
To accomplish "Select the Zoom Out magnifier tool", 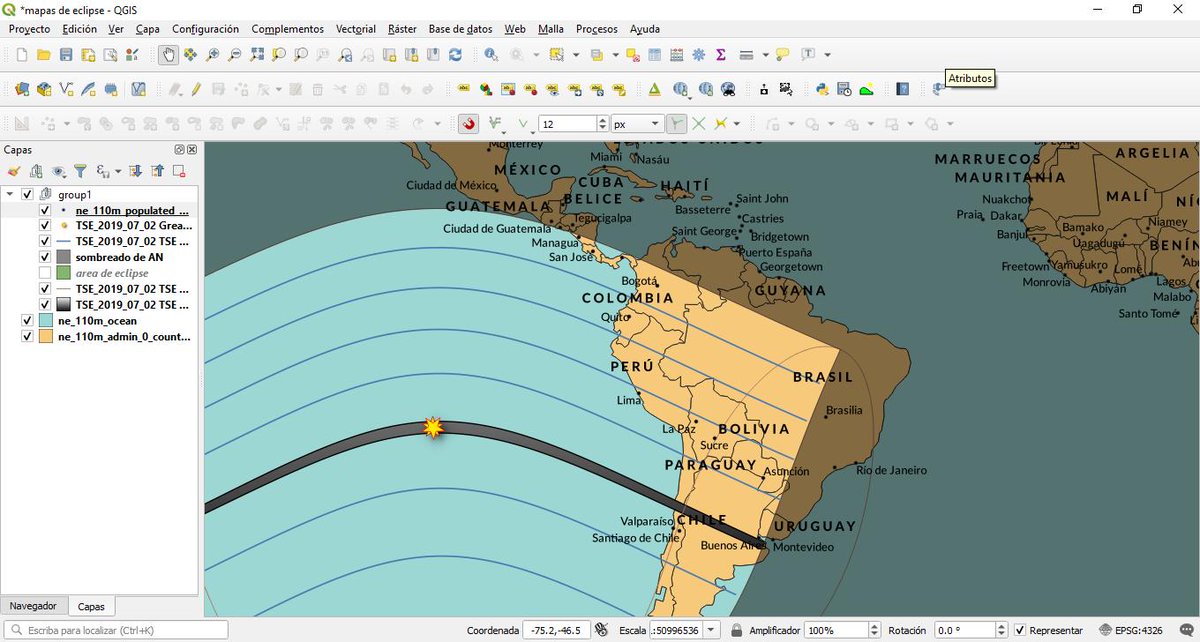I will tap(234, 55).
